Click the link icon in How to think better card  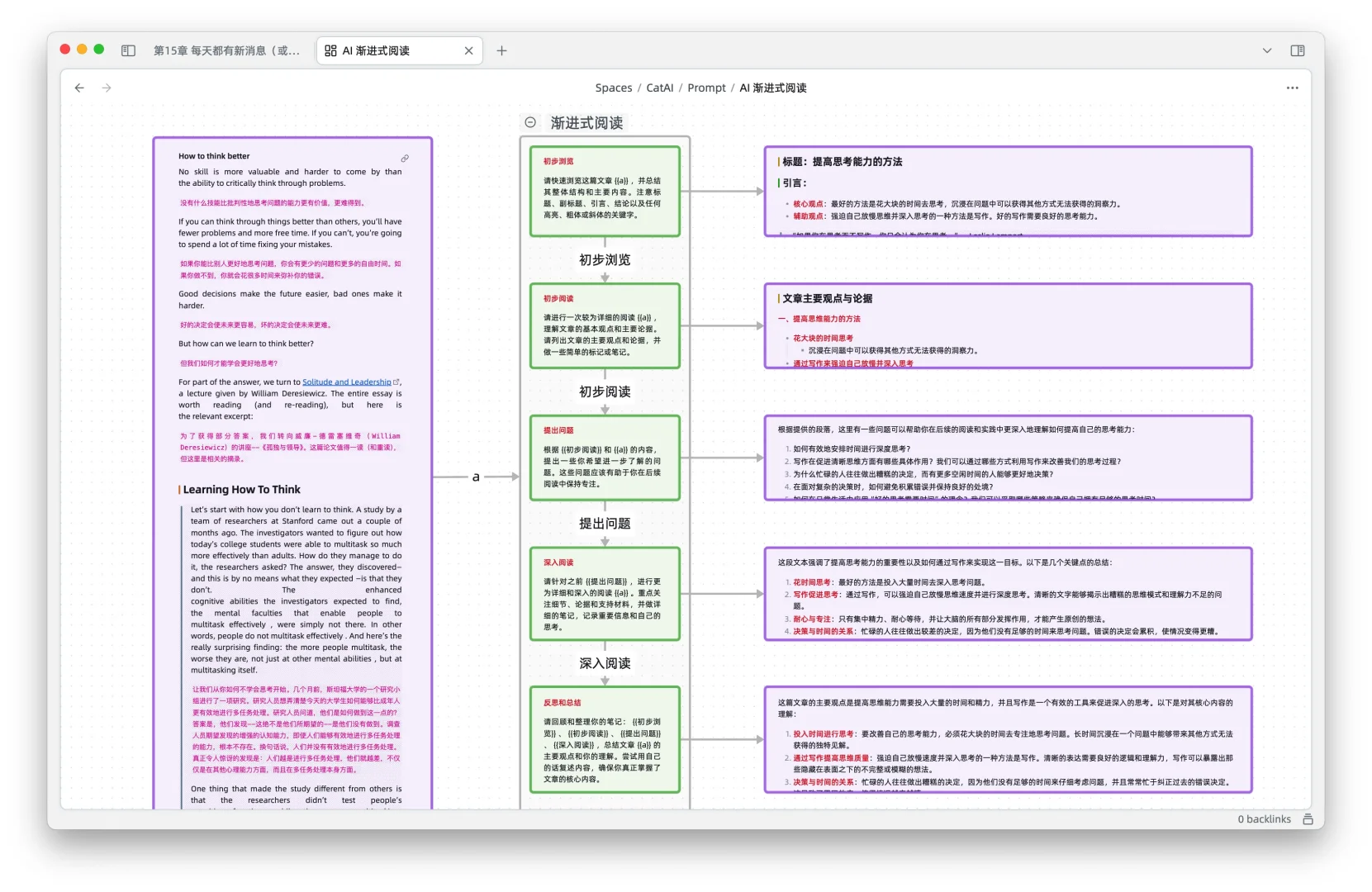[x=405, y=158]
